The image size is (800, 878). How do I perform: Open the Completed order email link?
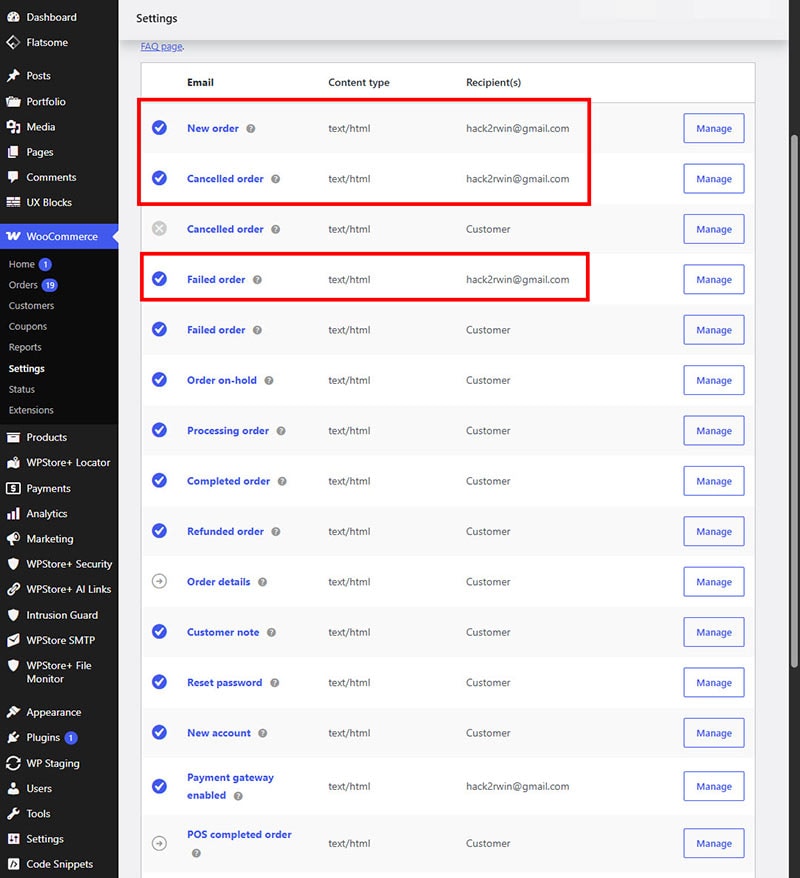(x=228, y=481)
